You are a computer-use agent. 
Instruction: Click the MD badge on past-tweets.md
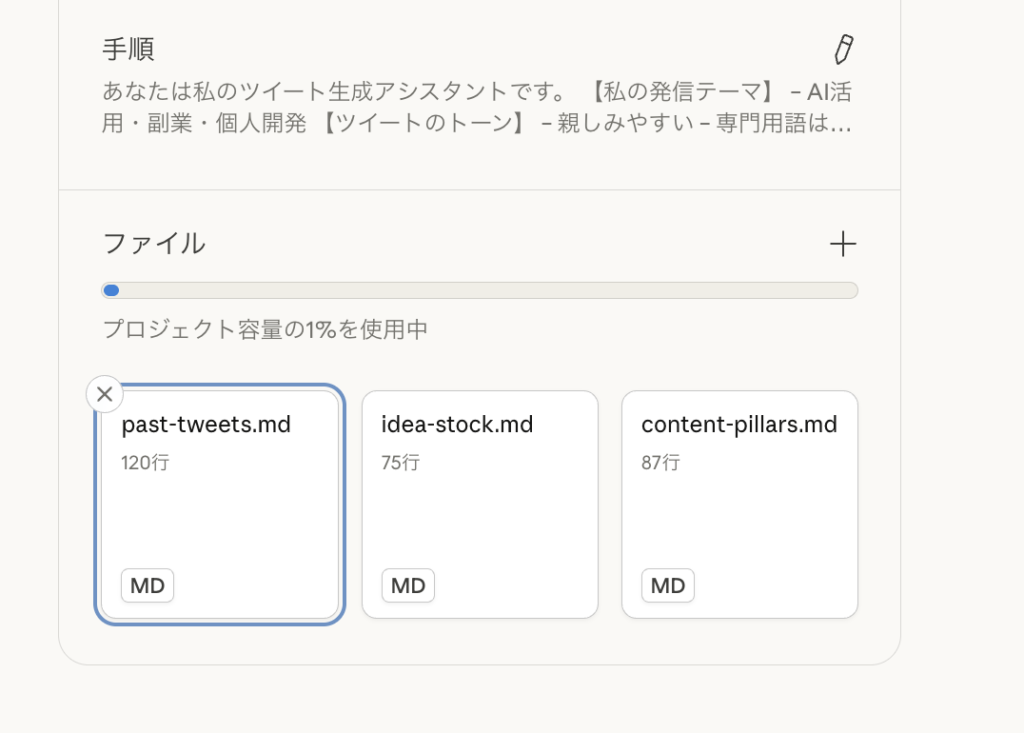[x=146, y=585]
